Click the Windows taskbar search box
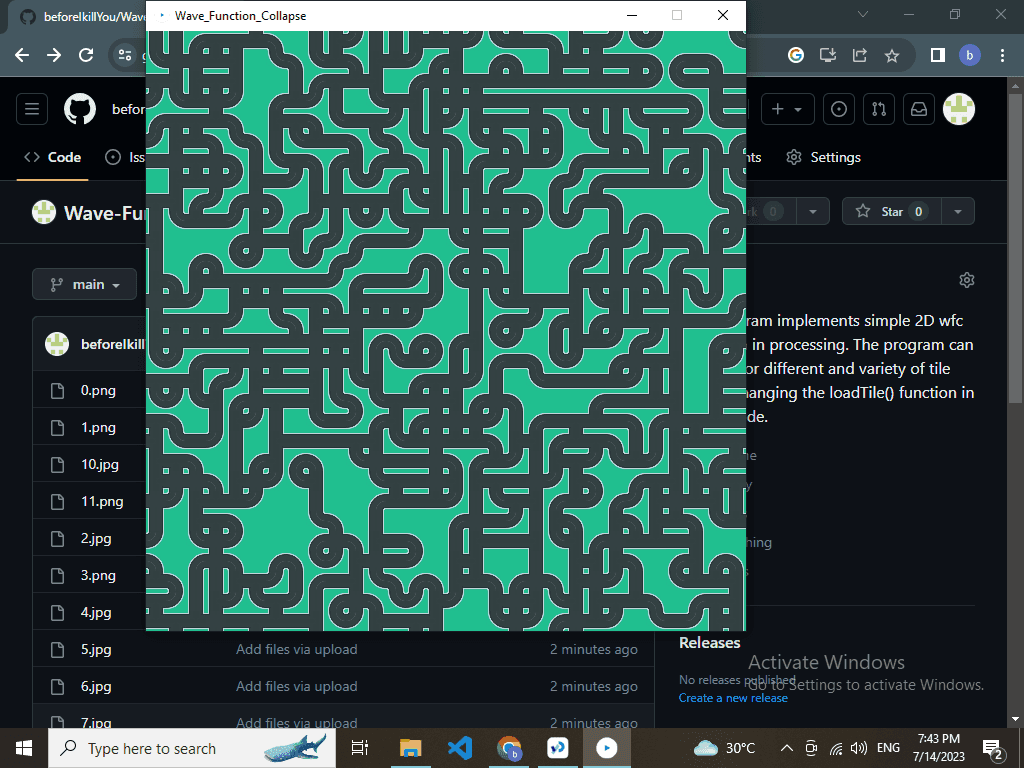Viewport: 1024px width, 768px height. (x=150, y=748)
